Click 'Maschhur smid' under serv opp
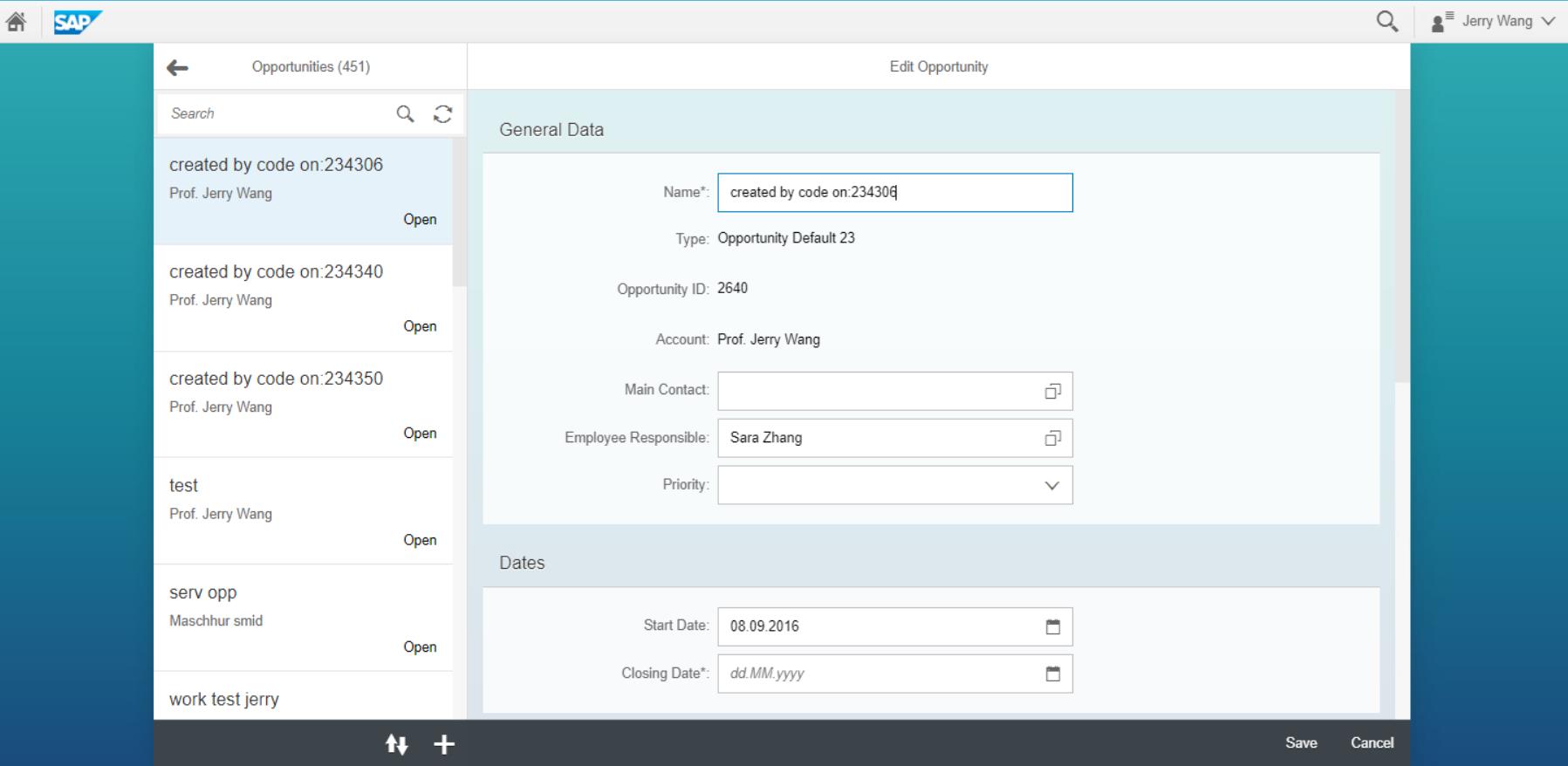Viewport: 1568px width, 766px height. click(x=216, y=621)
